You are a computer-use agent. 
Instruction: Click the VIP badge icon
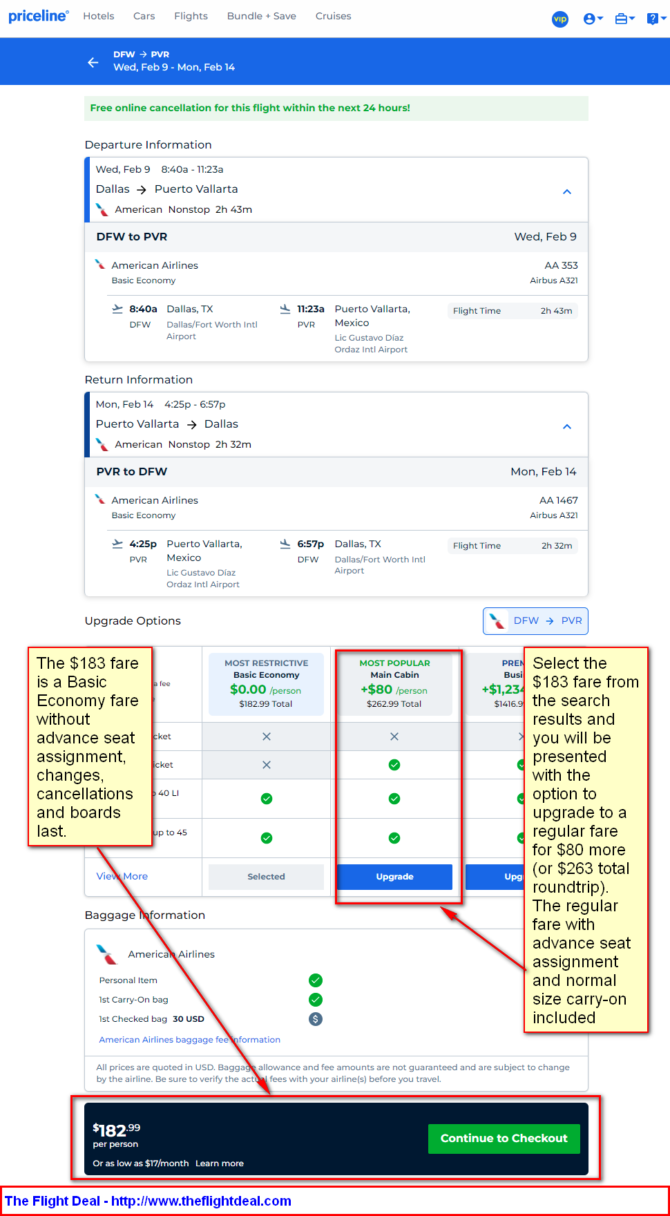pyautogui.click(x=560, y=19)
